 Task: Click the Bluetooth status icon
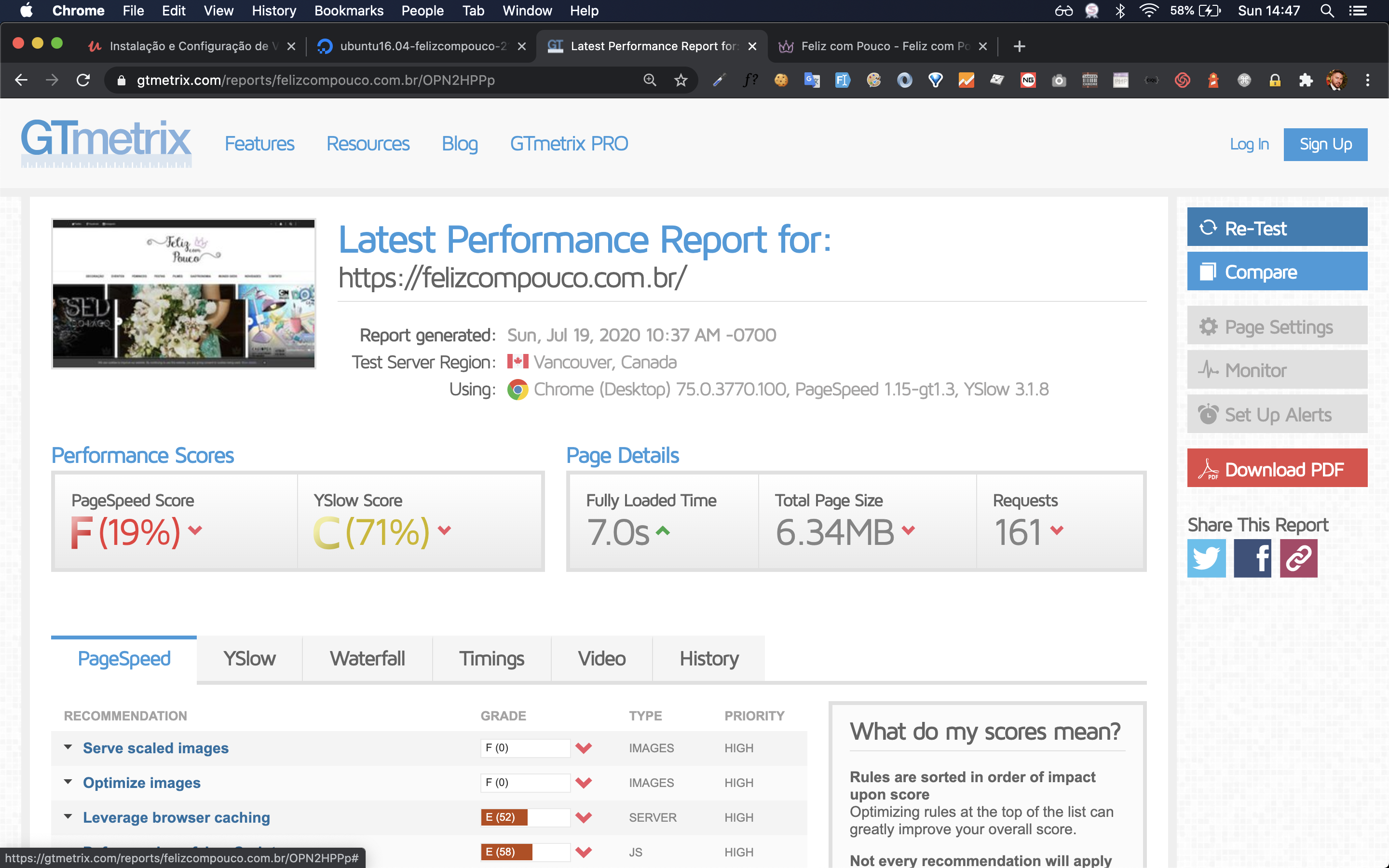click(x=1120, y=10)
